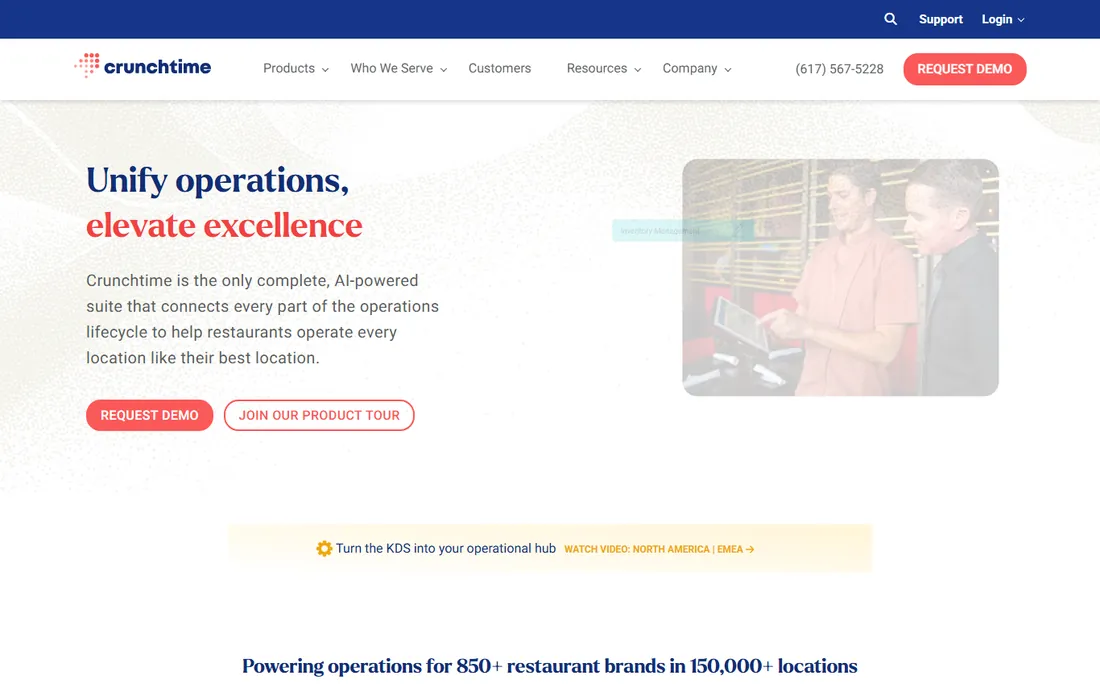
Task: Expand the Login dropdown
Action: pyautogui.click(x=1002, y=19)
